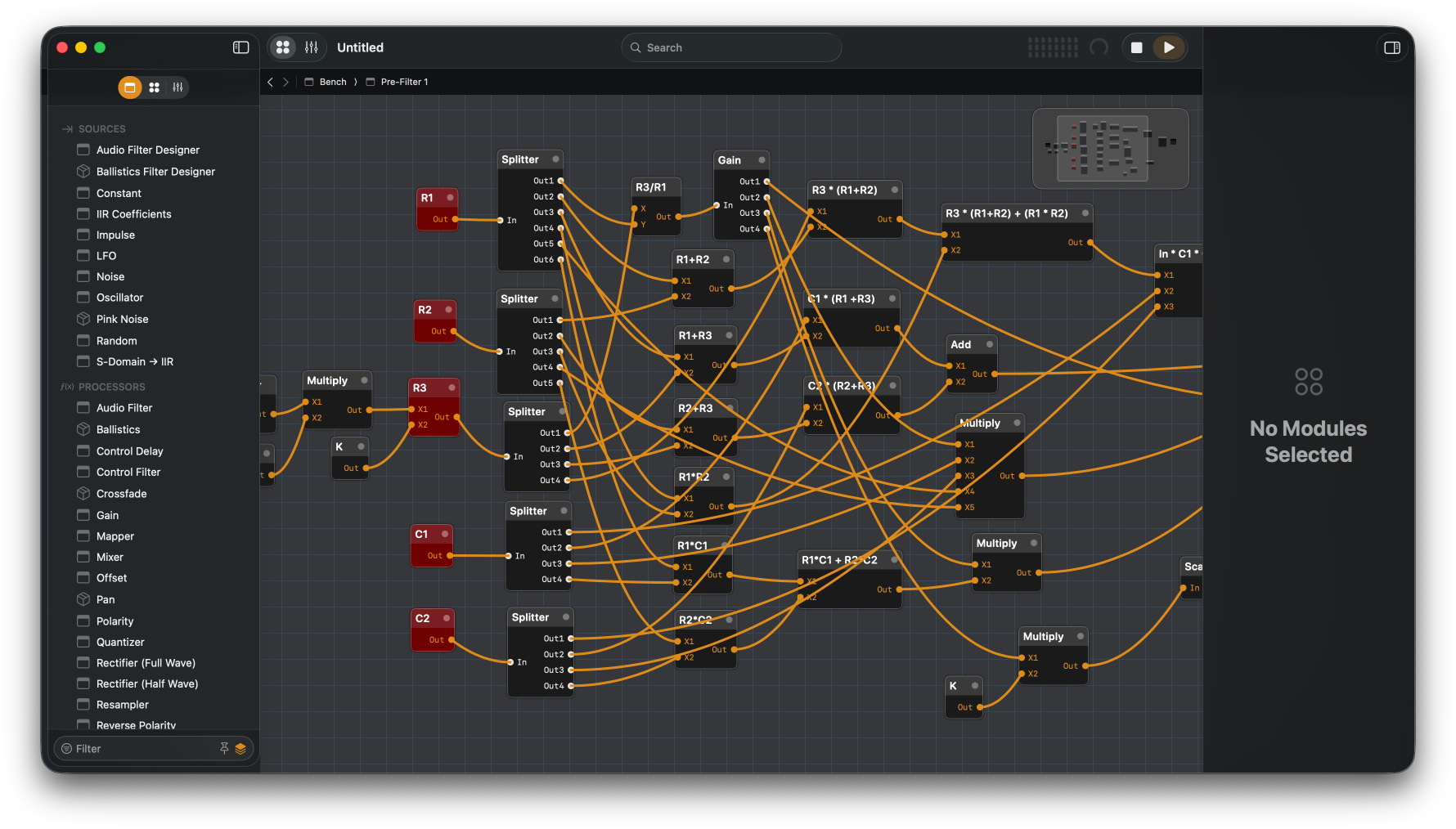The height and width of the screenshot is (829, 1456).
Task: Select the orange window tab in sidebar
Action: pyautogui.click(x=130, y=87)
